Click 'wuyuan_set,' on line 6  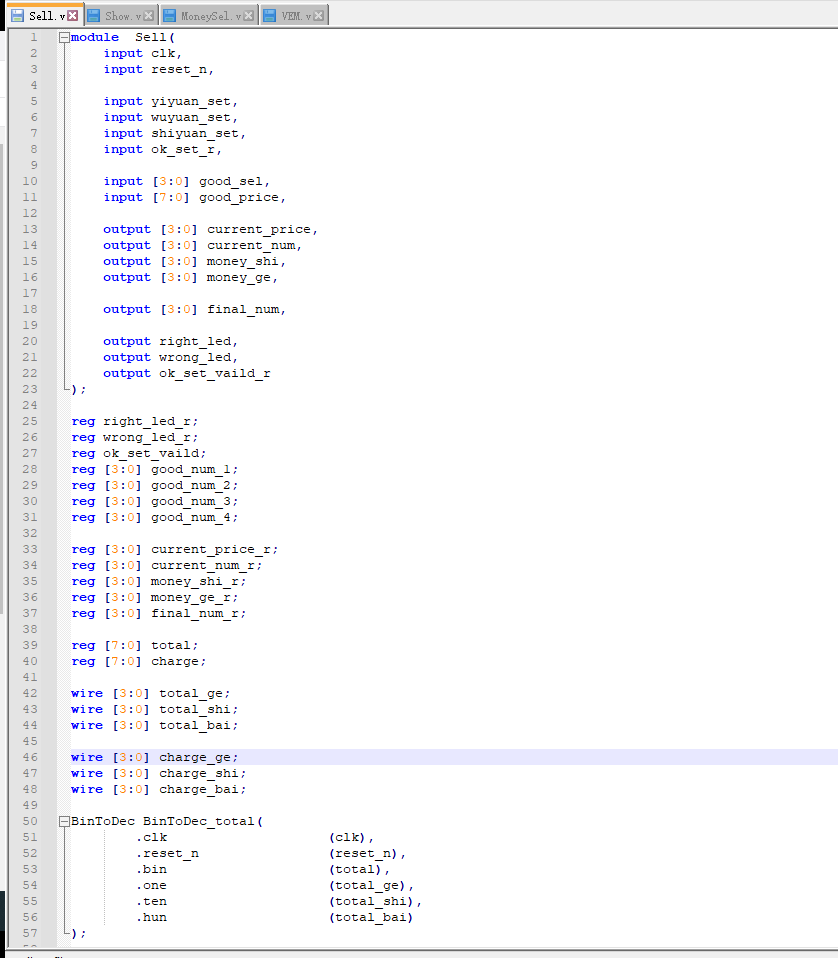point(194,117)
